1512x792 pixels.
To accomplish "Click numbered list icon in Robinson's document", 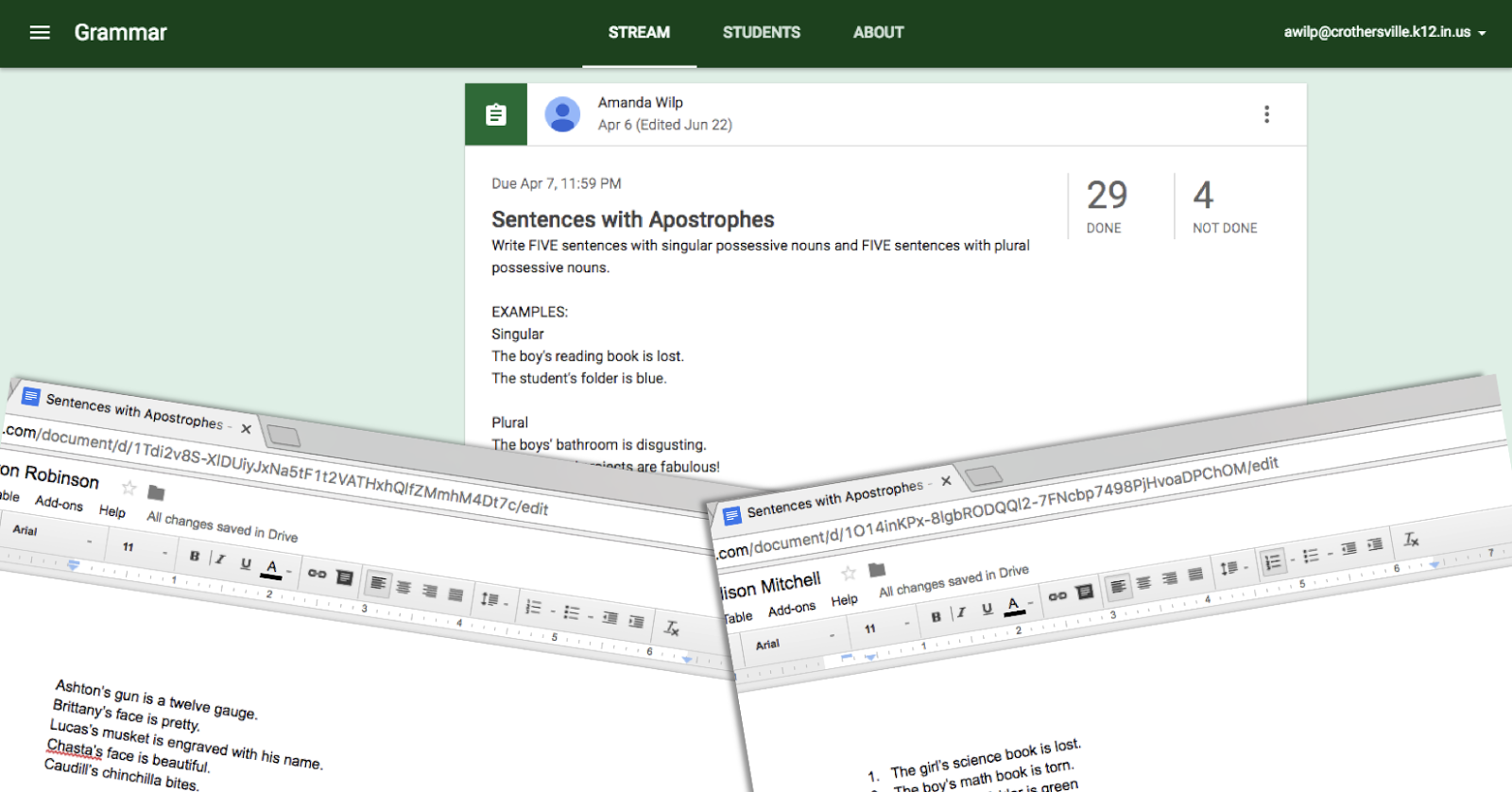I will tap(535, 607).
